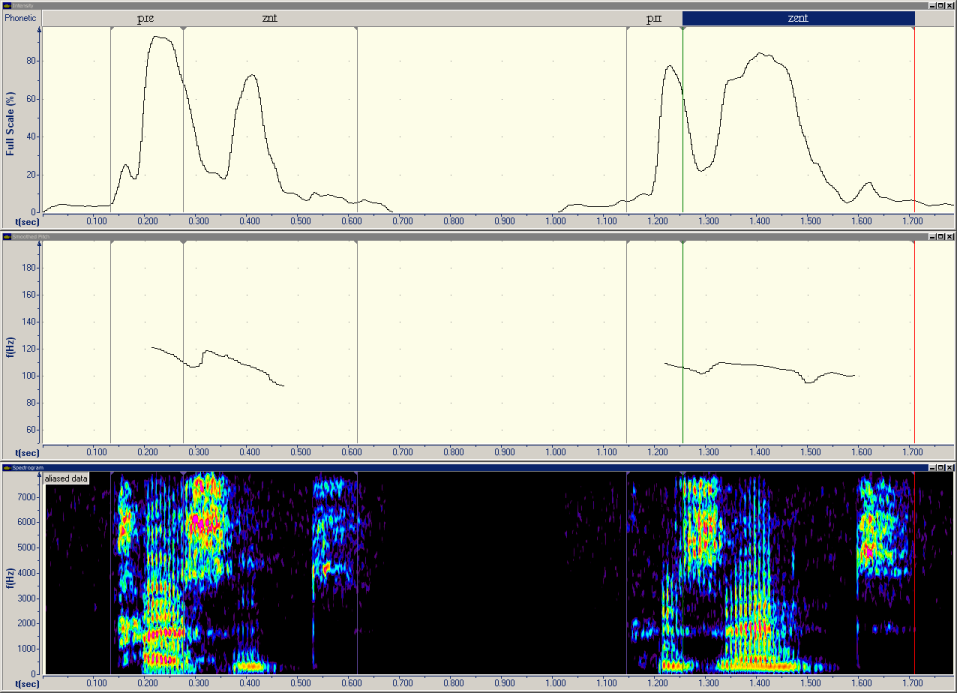957x693 pixels.
Task: Close the pitch plot panel
Action: click(950, 237)
